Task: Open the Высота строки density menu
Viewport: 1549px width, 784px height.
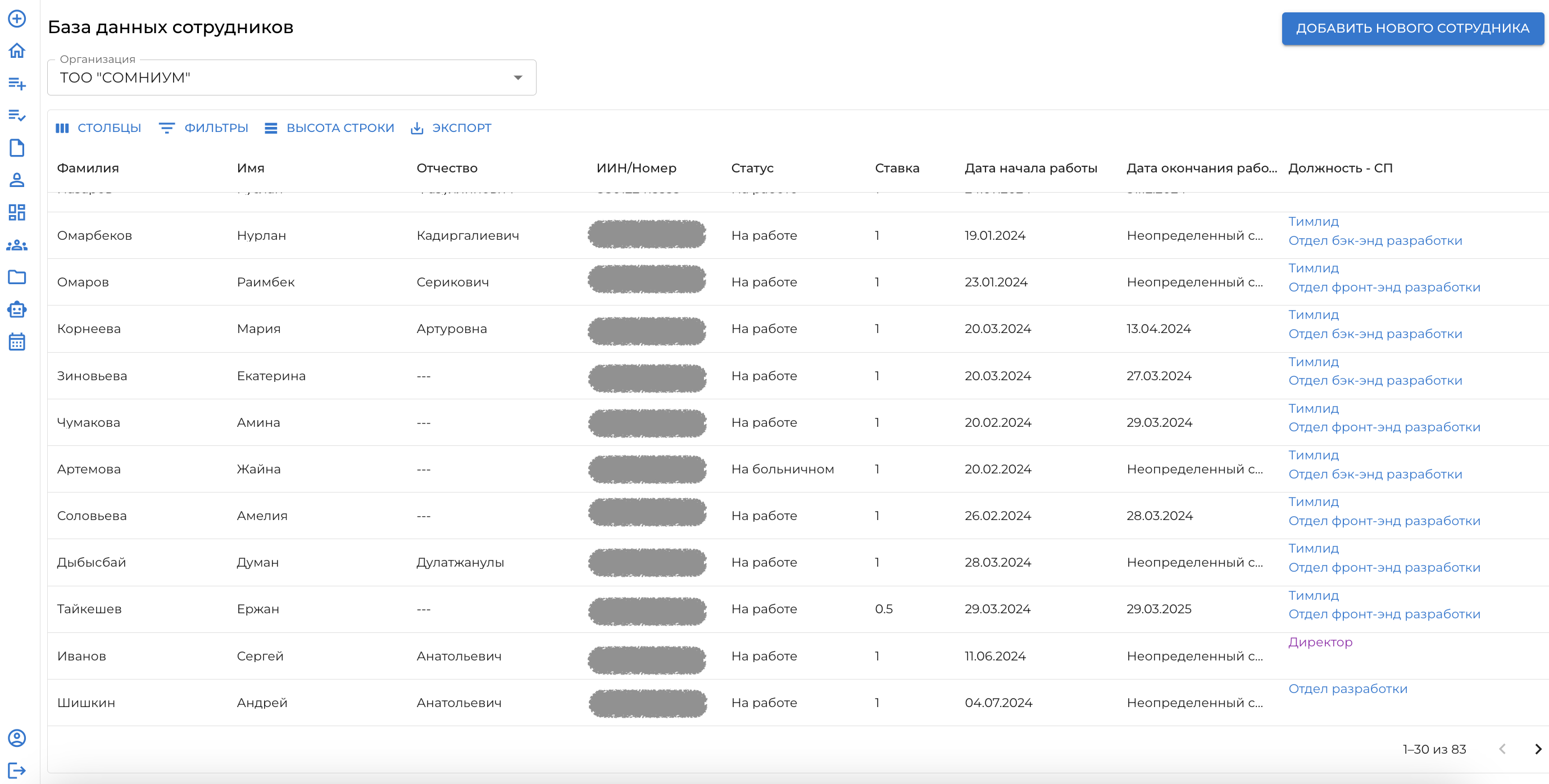Action: [x=330, y=128]
